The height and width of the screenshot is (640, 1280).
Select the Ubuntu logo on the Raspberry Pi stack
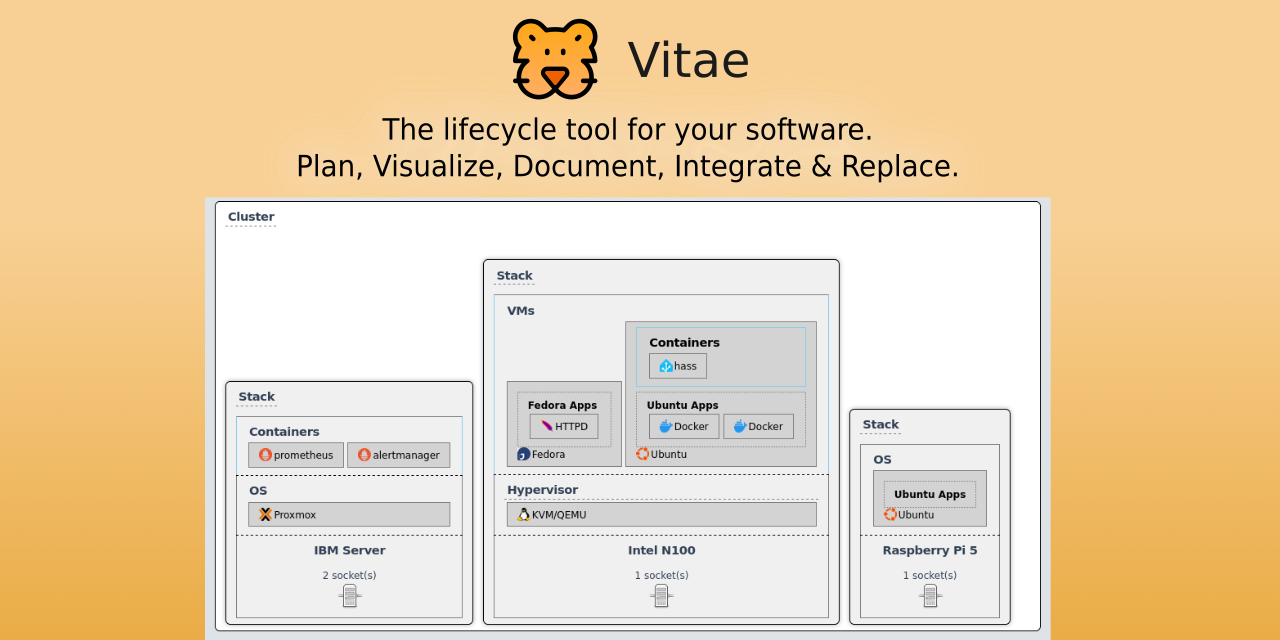[x=890, y=514]
